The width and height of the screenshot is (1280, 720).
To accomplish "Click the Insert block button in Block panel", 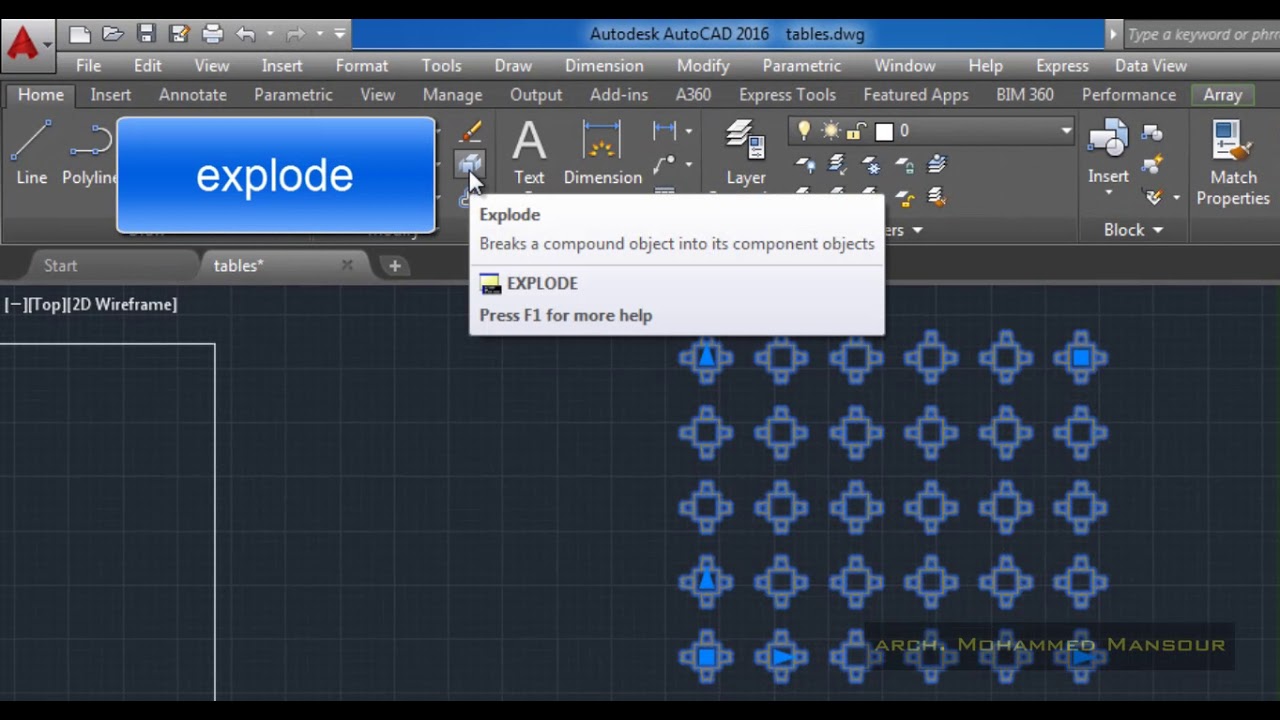I will pyautogui.click(x=1108, y=153).
